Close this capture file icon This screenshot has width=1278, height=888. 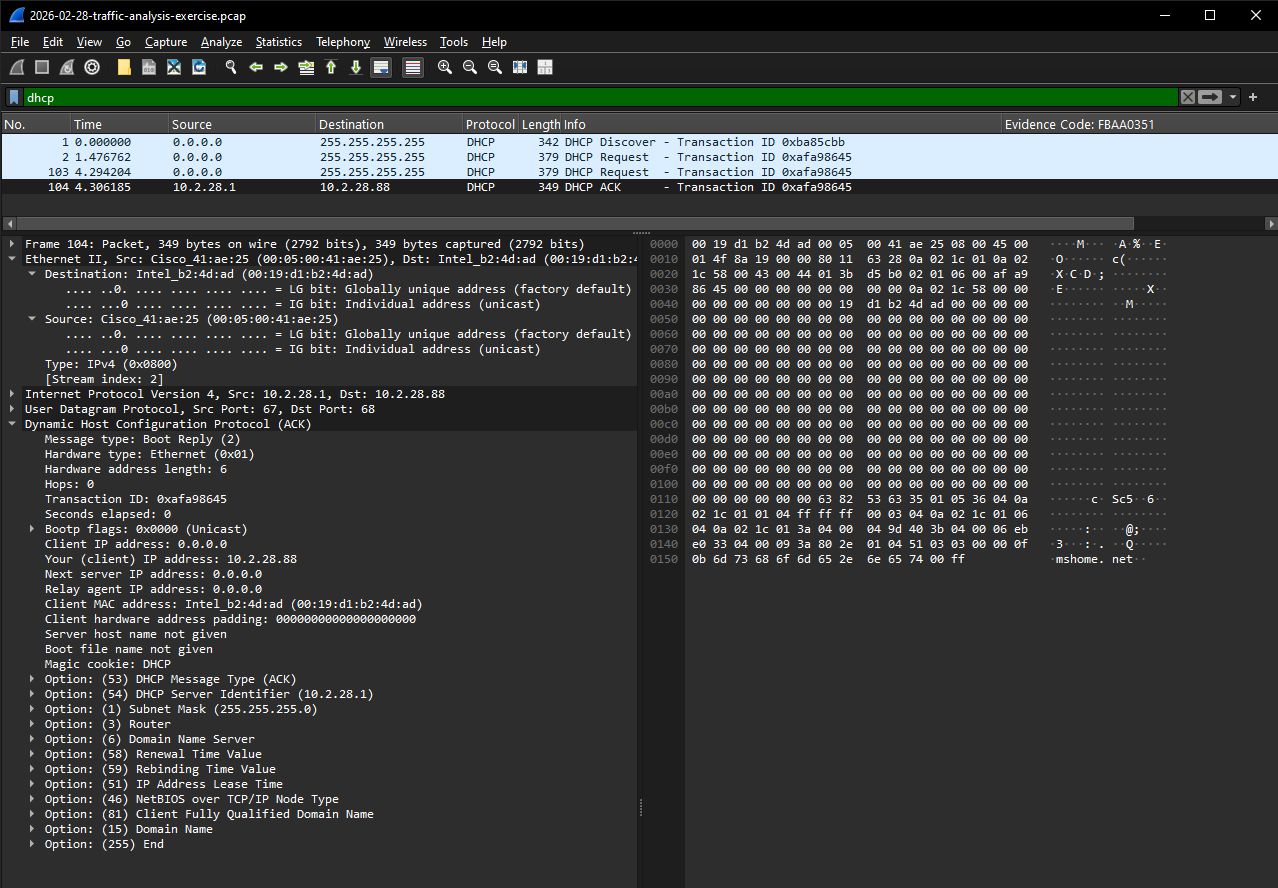click(174, 67)
